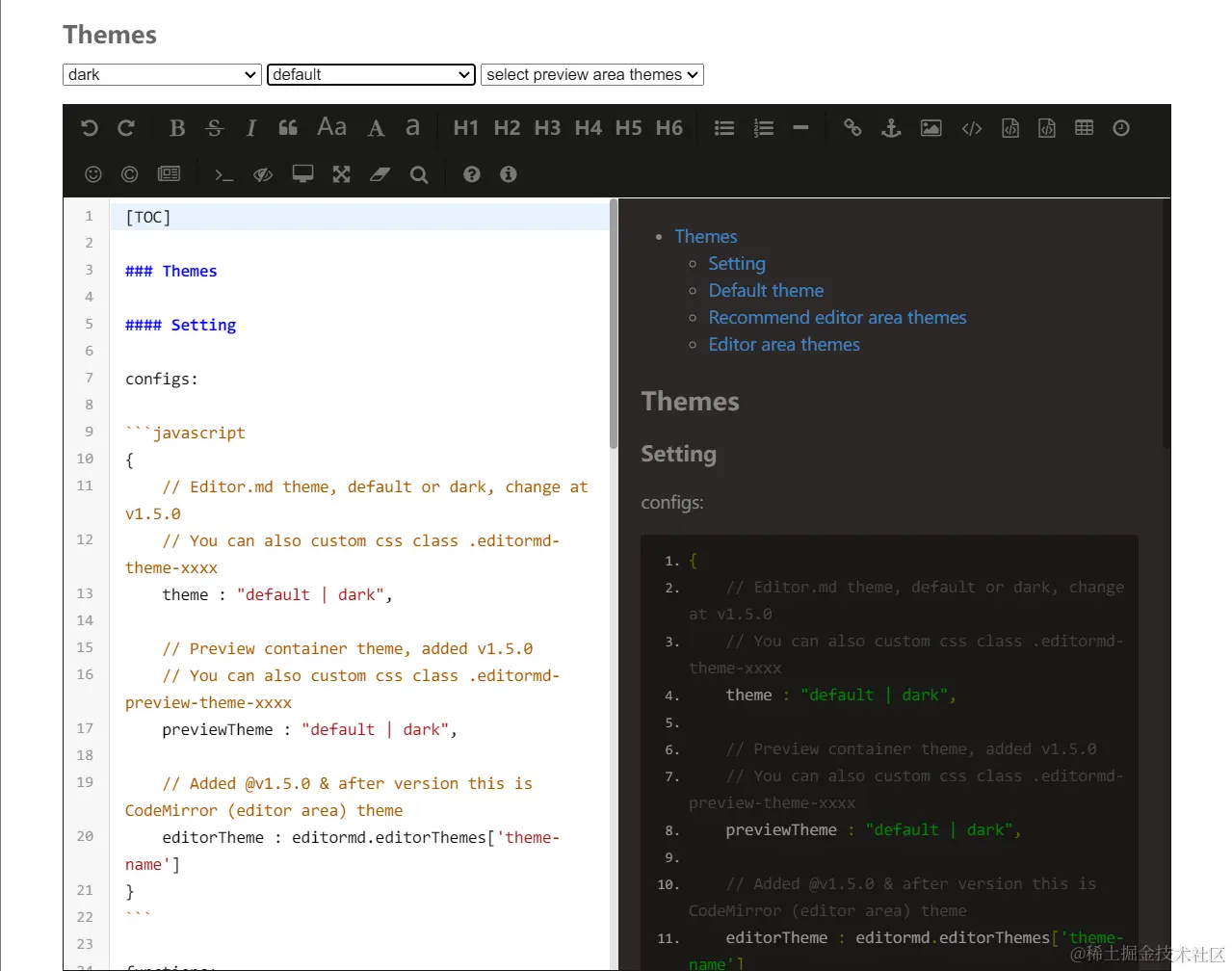
Task: Insert a hyperlink with chain icon
Action: (852, 128)
